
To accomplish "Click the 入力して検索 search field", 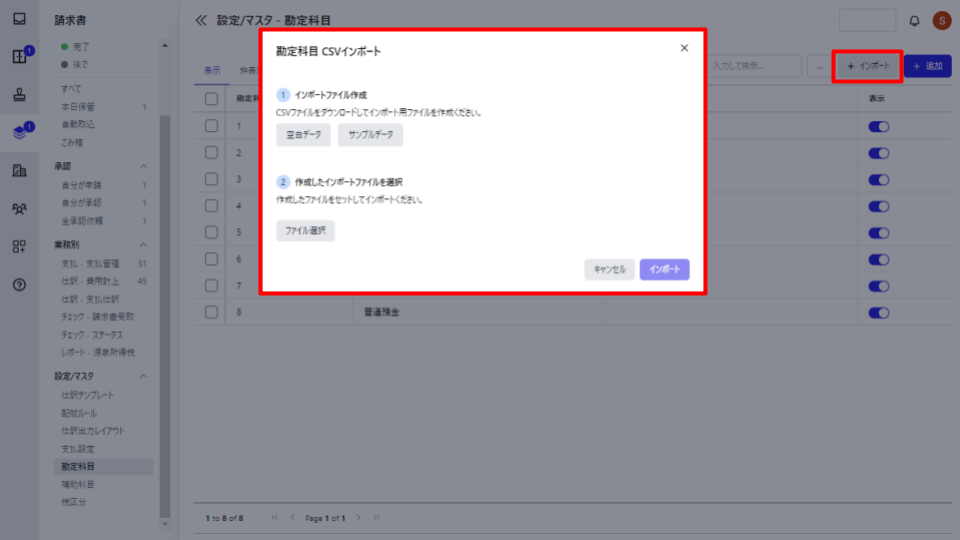I will [x=754, y=66].
